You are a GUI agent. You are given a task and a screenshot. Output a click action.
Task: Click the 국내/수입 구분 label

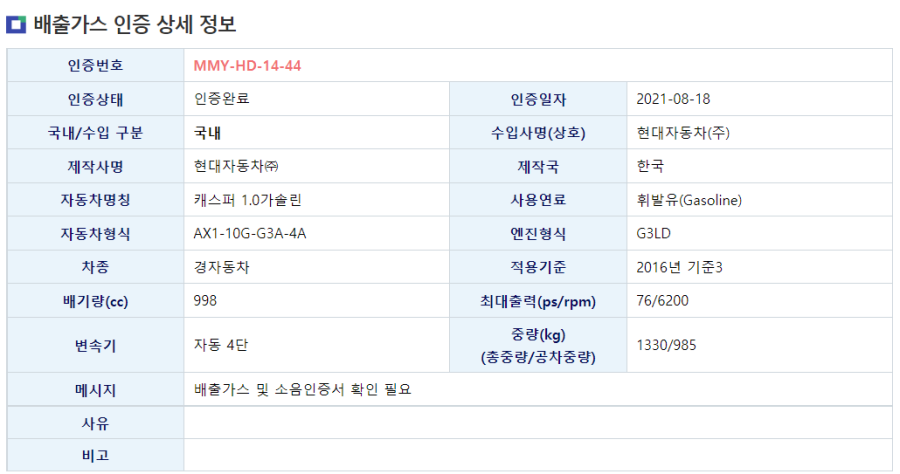pyautogui.click(x=95, y=133)
